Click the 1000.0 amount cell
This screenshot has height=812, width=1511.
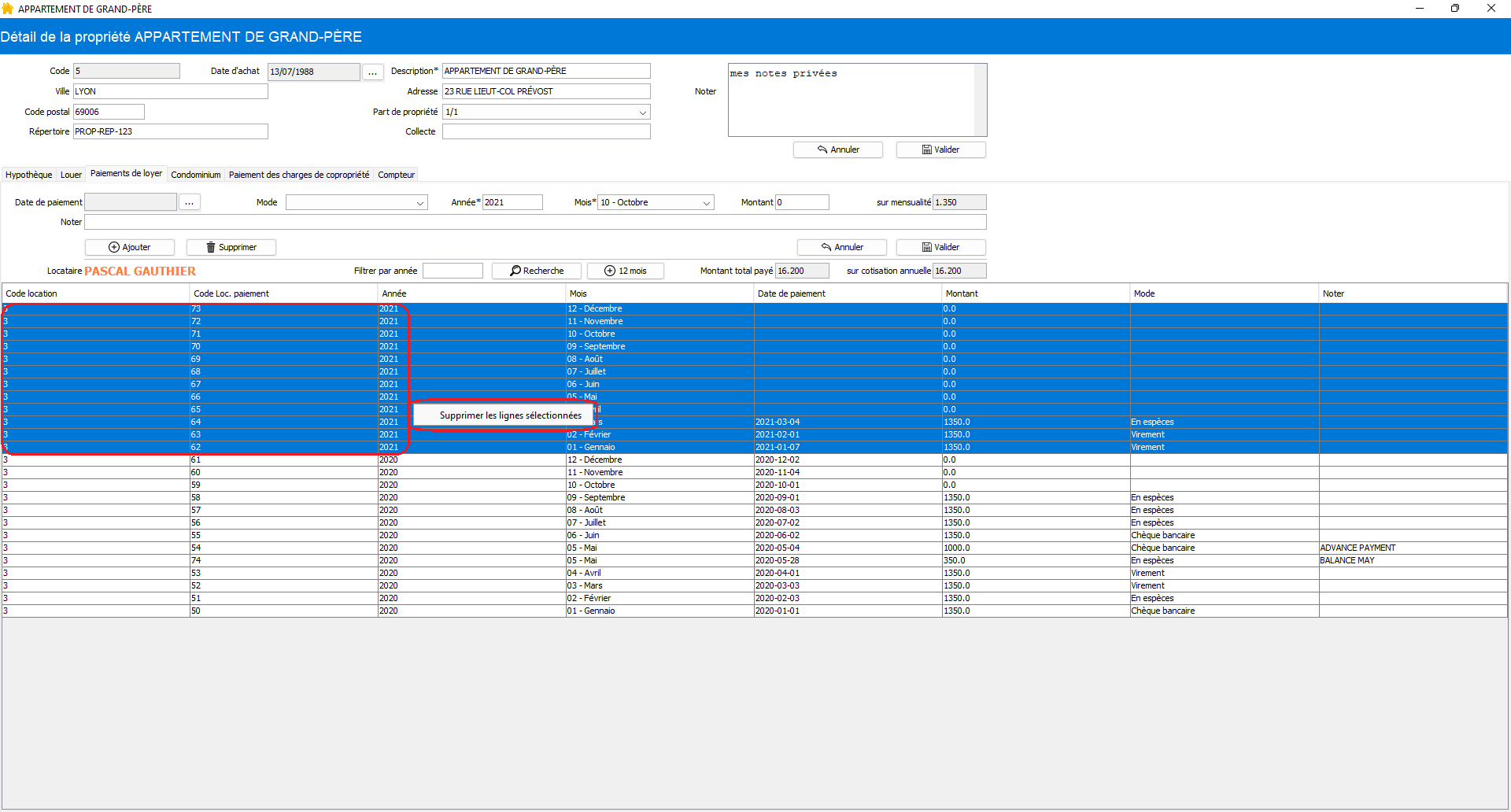(x=1036, y=548)
